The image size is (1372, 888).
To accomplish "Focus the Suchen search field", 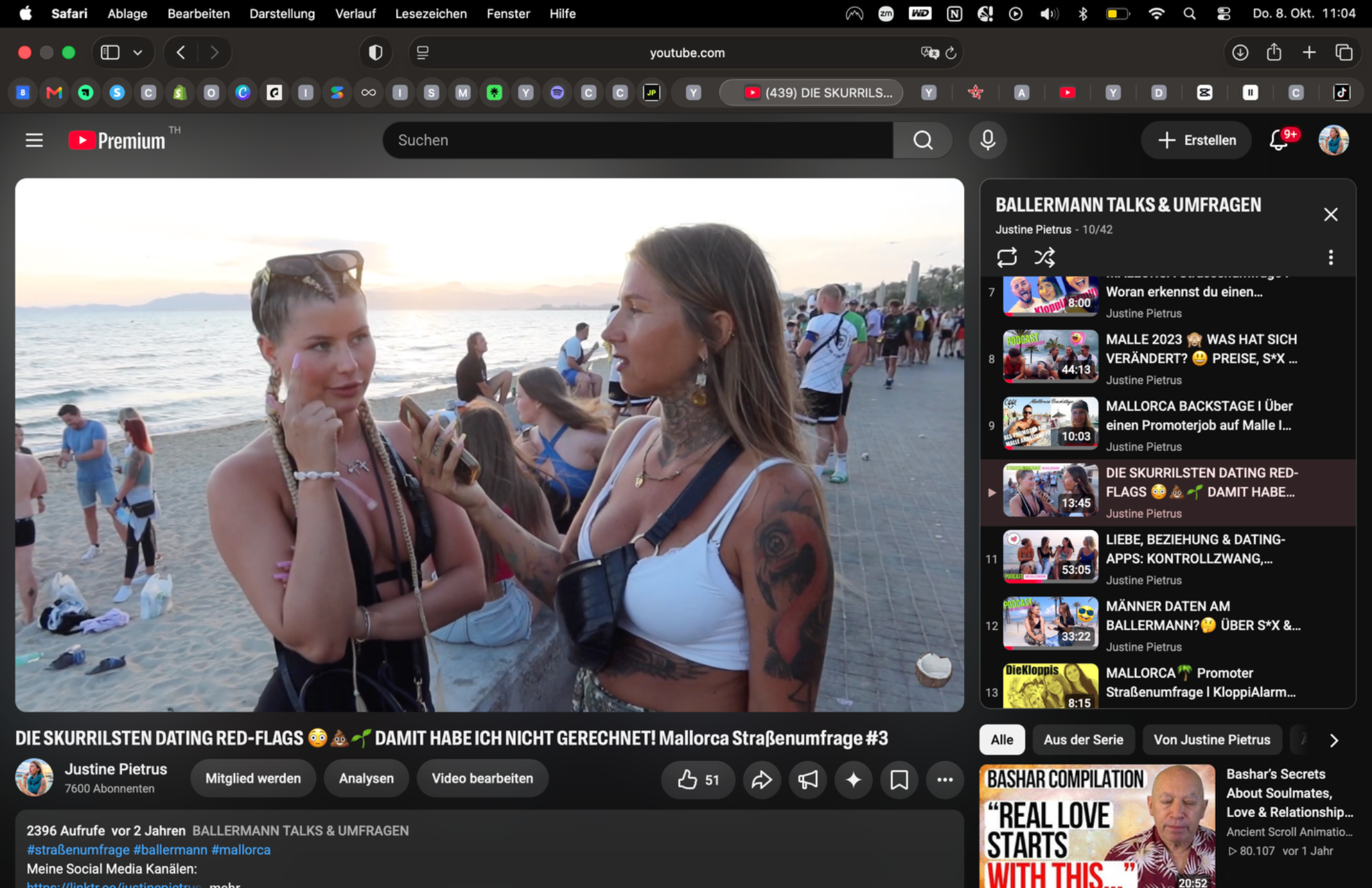I will coord(637,140).
